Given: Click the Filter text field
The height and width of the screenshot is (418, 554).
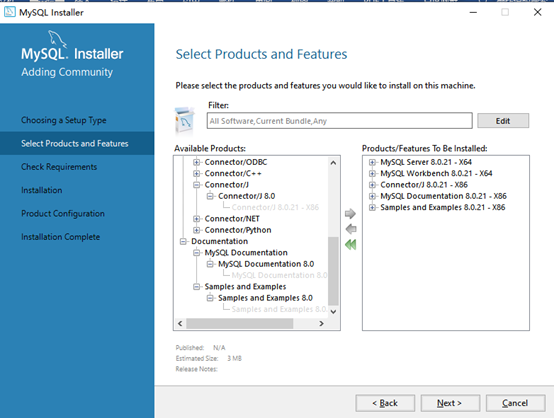Looking at the screenshot, I should [340, 121].
